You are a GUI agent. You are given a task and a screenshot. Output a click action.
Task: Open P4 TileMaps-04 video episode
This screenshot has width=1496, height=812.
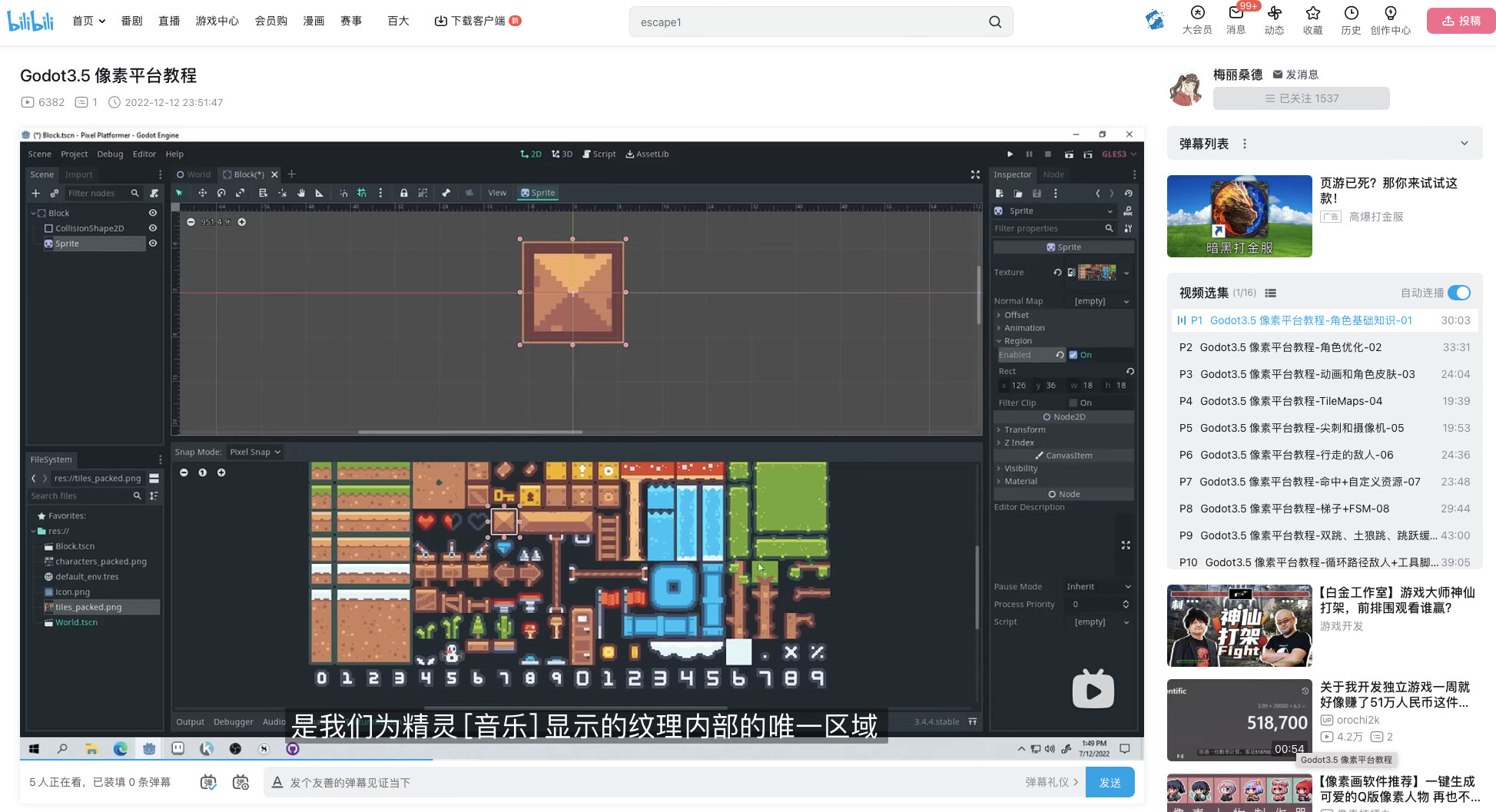click(1325, 401)
